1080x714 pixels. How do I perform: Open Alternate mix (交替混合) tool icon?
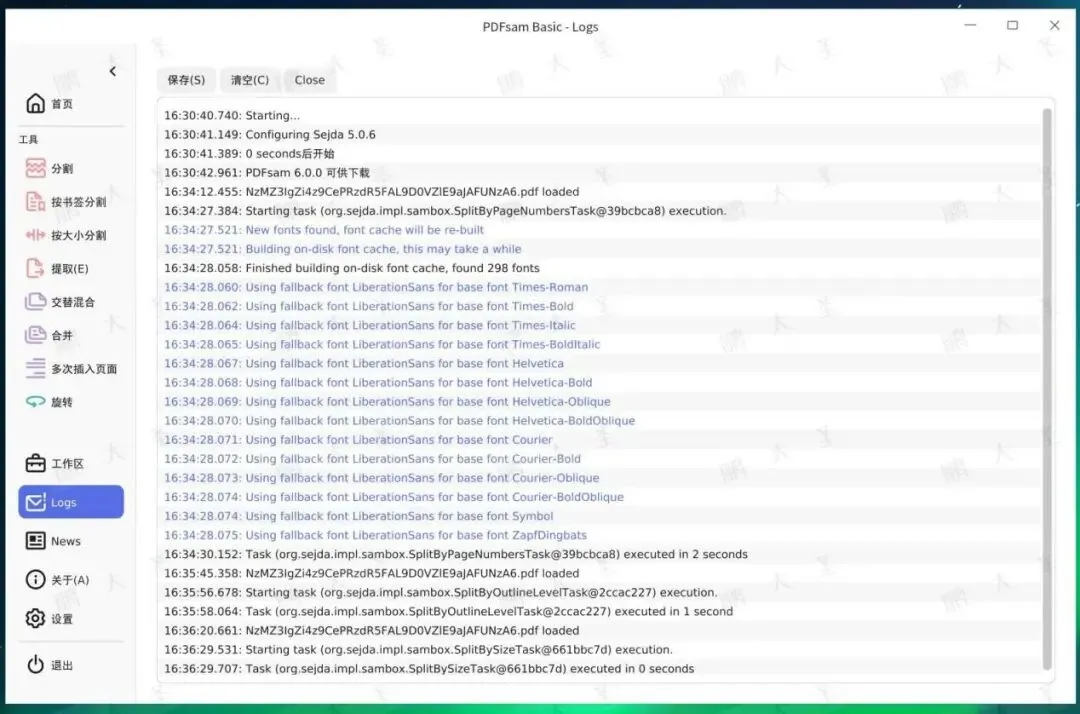[x=35, y=302]
